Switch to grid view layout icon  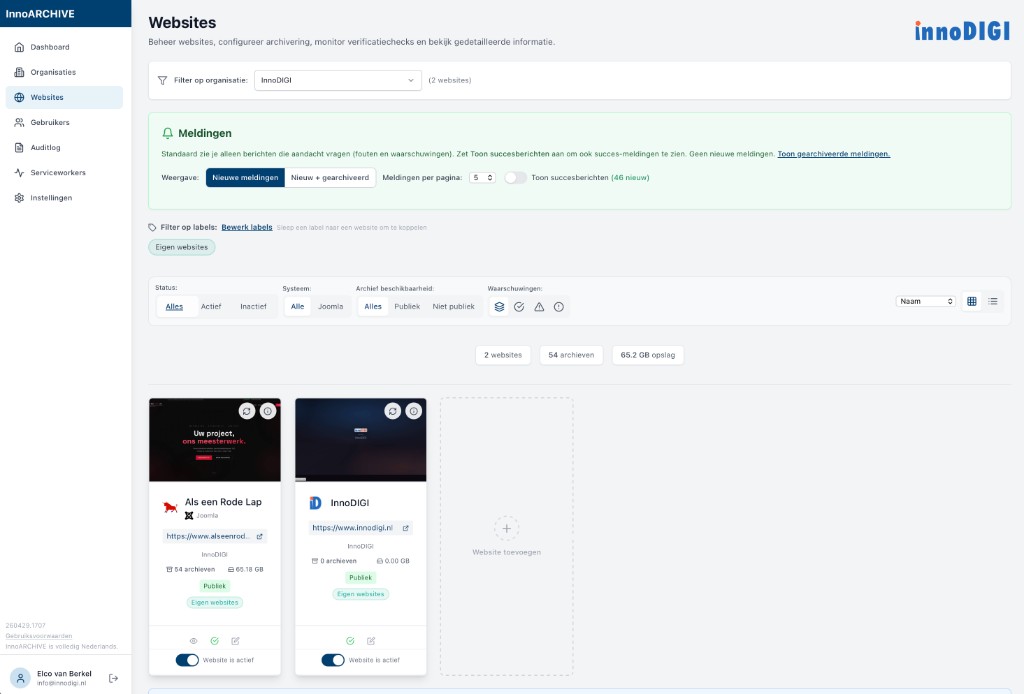coord(971,301)
